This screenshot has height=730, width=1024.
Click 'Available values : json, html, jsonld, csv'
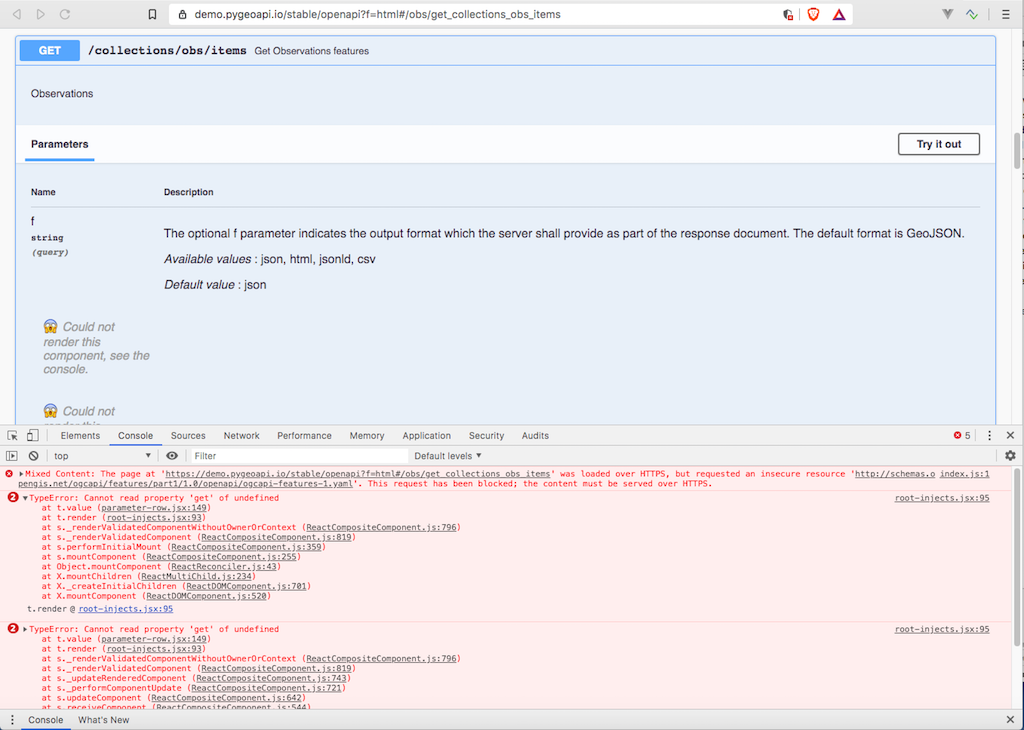click(x=270, y=259)
